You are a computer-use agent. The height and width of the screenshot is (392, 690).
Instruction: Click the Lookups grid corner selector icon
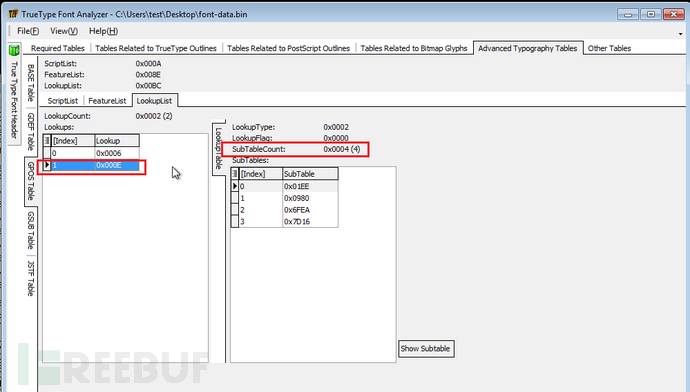[47, 141]
